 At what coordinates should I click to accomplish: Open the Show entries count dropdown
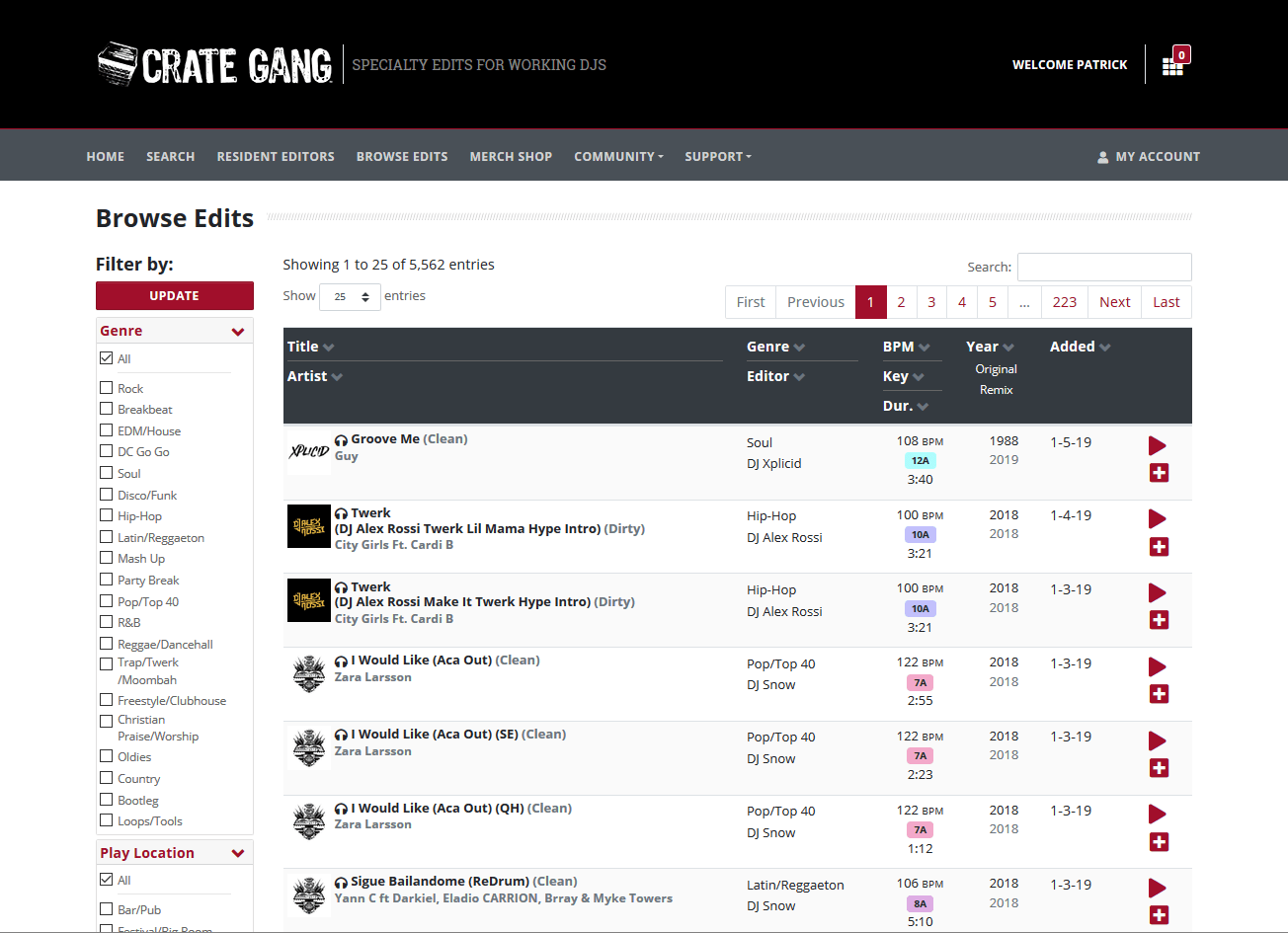pyautogui.click(x=350, y=296)
